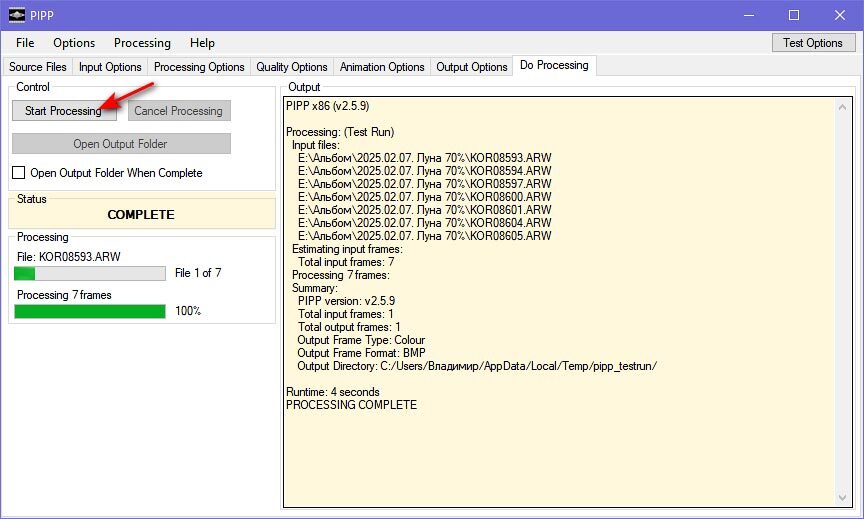This screenshot has width=864, height=519.
Task: Switch to the Input Options tab
Action: point(110,67)
